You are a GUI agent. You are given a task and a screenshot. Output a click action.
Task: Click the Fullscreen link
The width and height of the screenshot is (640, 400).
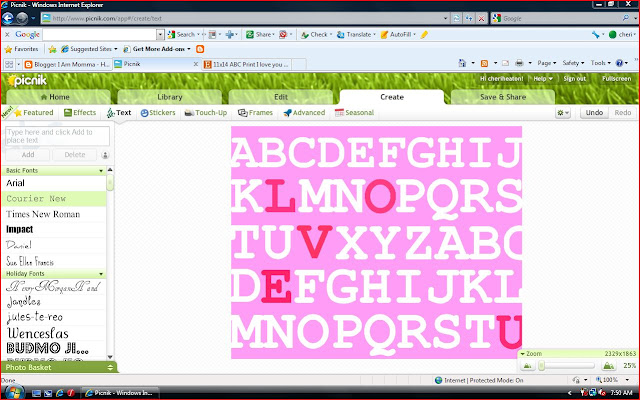pyautogui.click(x=616, y=78)
